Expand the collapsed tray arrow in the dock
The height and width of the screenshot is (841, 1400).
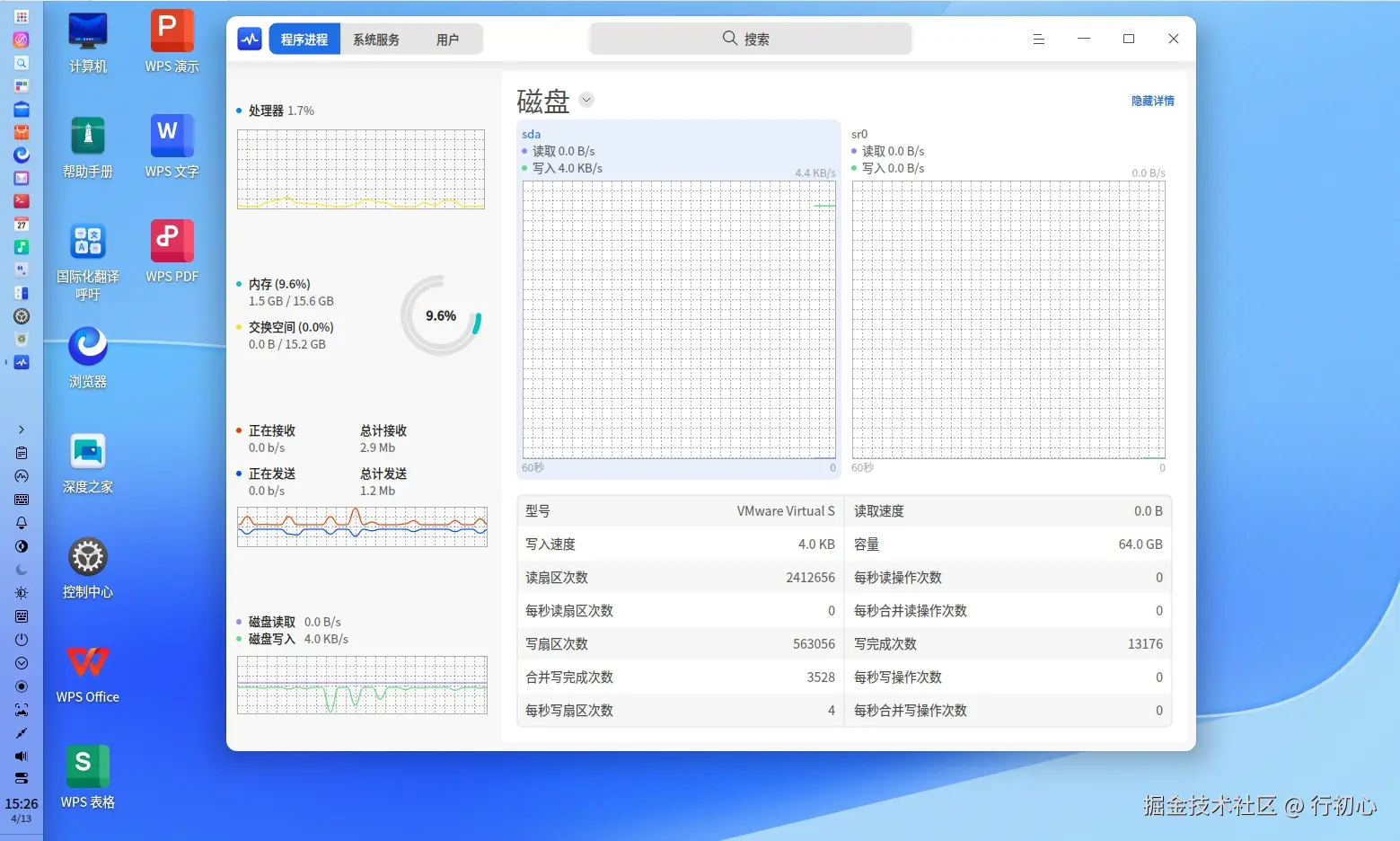22,429
